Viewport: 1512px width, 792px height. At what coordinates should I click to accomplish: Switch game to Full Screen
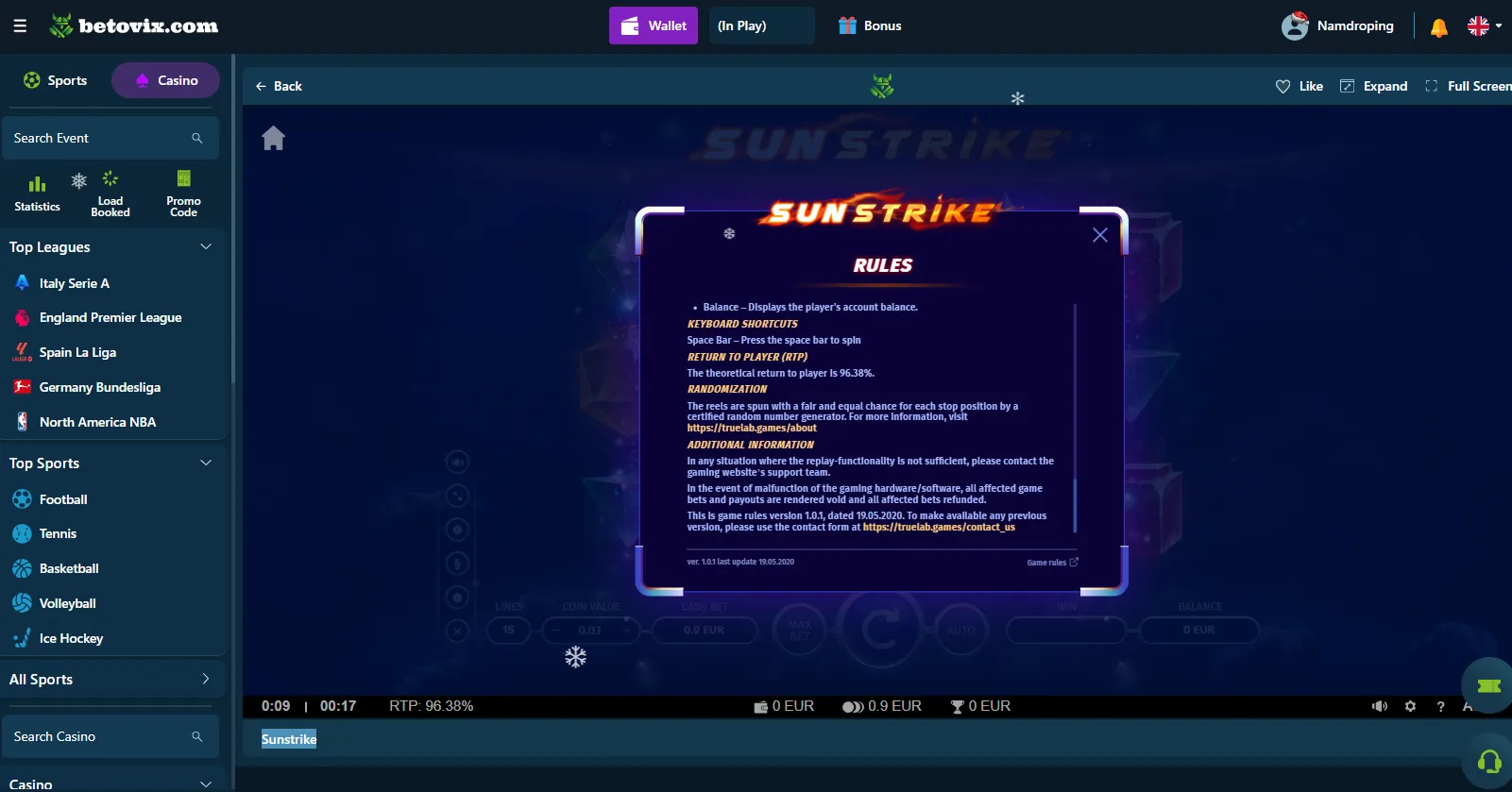pos(1469,86)
